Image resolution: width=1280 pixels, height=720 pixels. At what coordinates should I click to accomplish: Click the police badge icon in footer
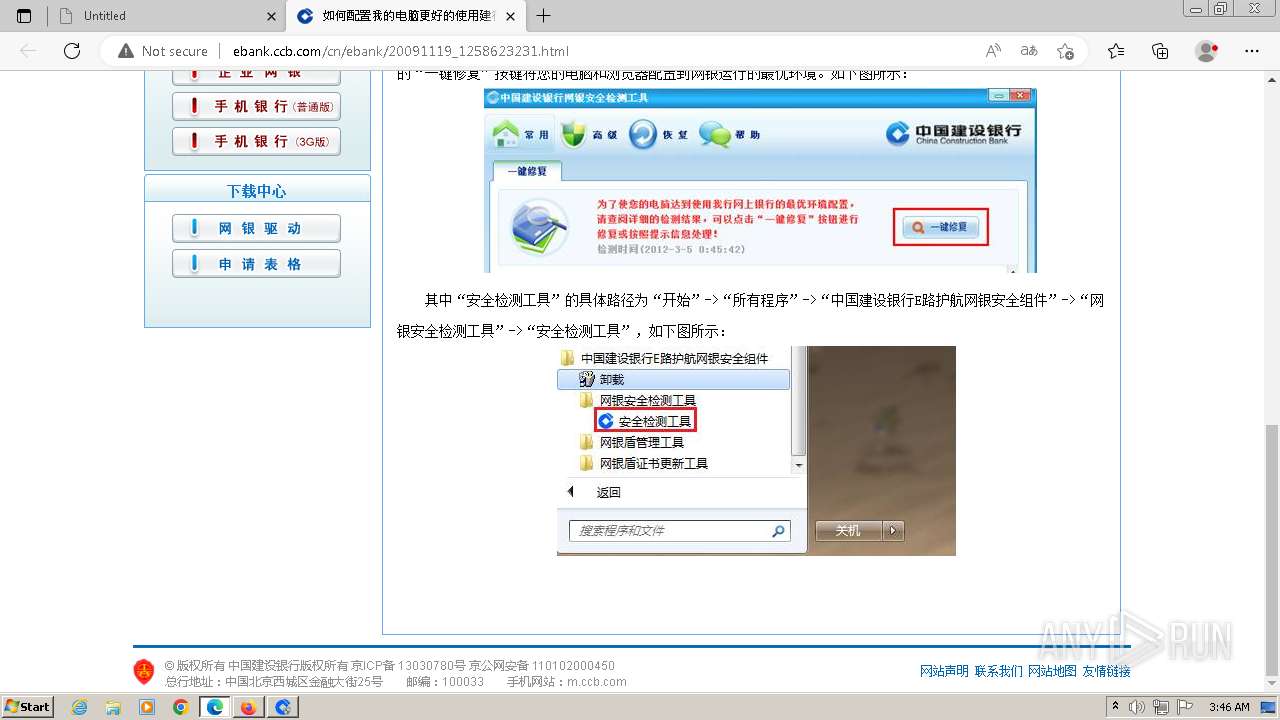pos(144,671)
